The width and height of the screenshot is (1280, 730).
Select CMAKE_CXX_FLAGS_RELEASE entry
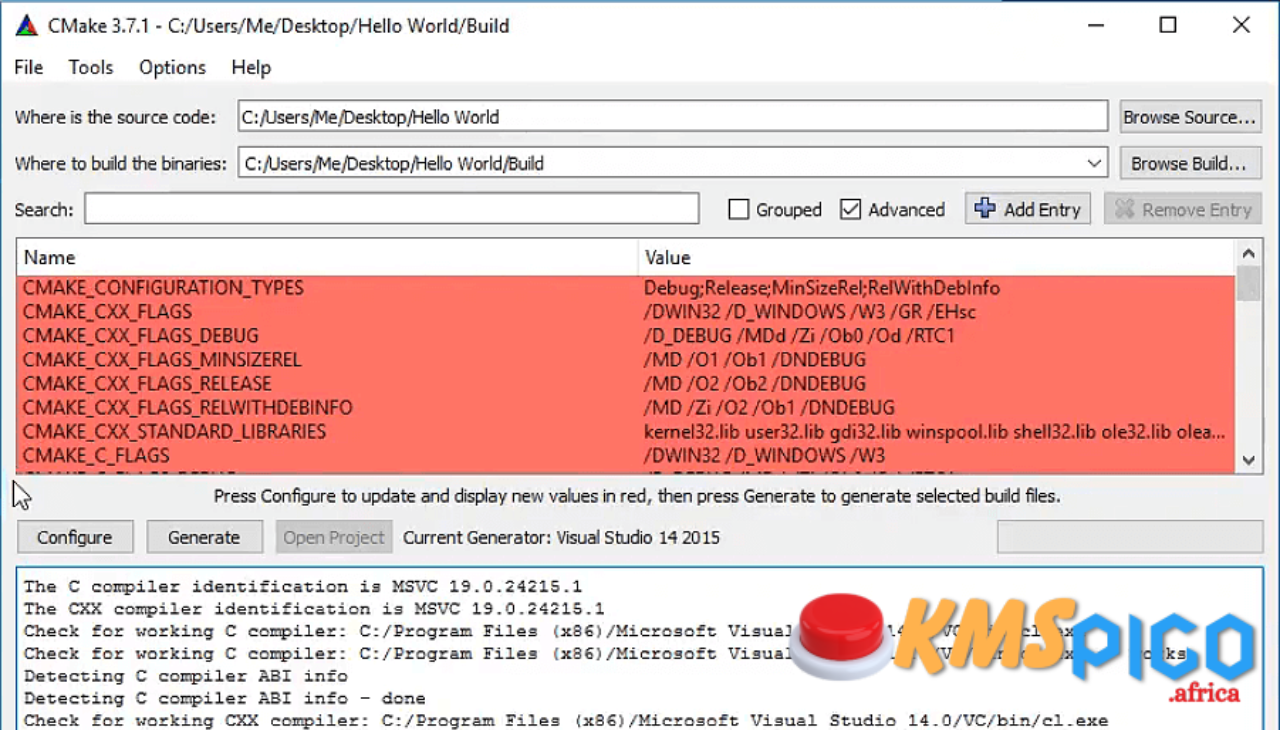pos(147,384)
